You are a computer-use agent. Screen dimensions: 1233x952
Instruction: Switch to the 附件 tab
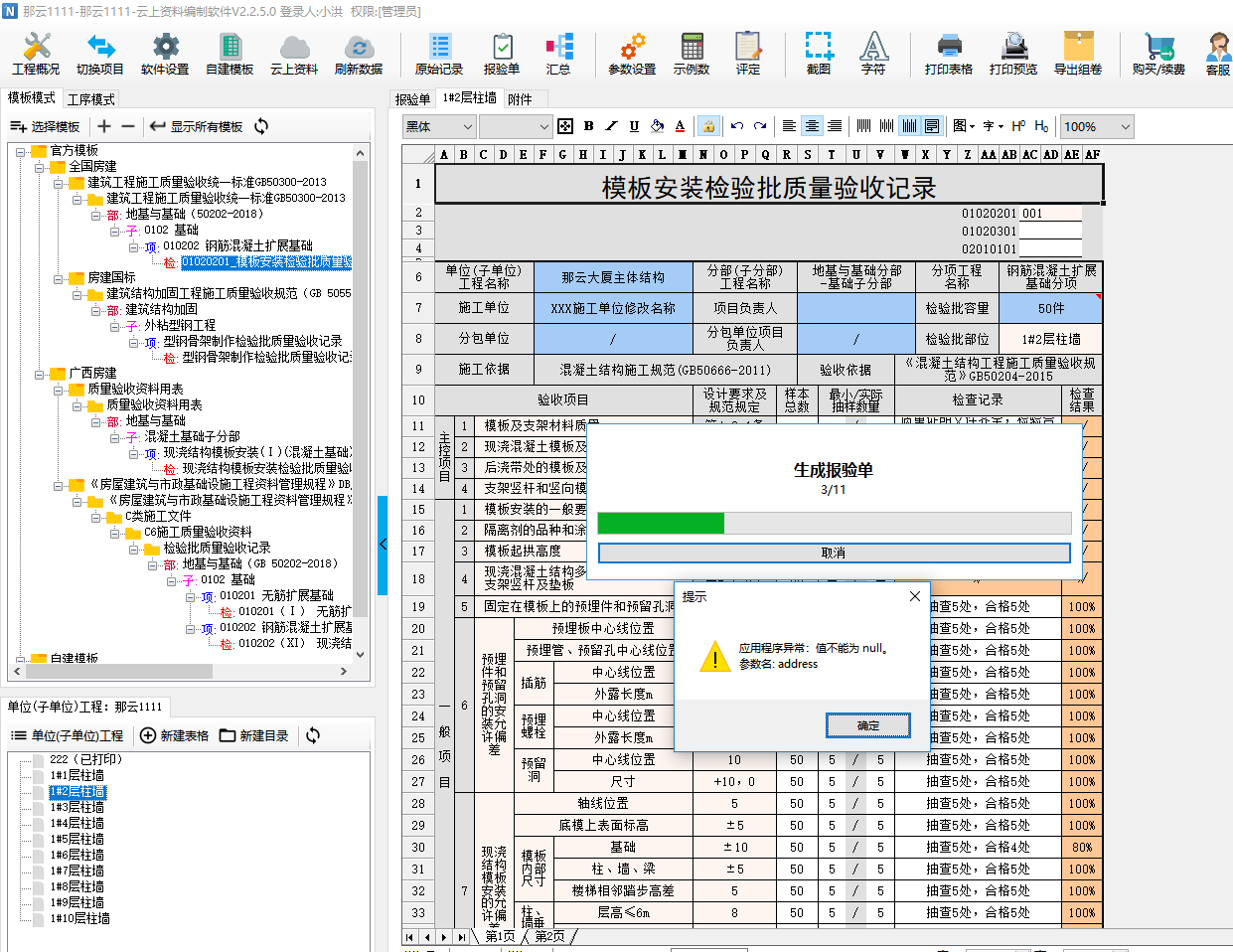tap(520, 99)
